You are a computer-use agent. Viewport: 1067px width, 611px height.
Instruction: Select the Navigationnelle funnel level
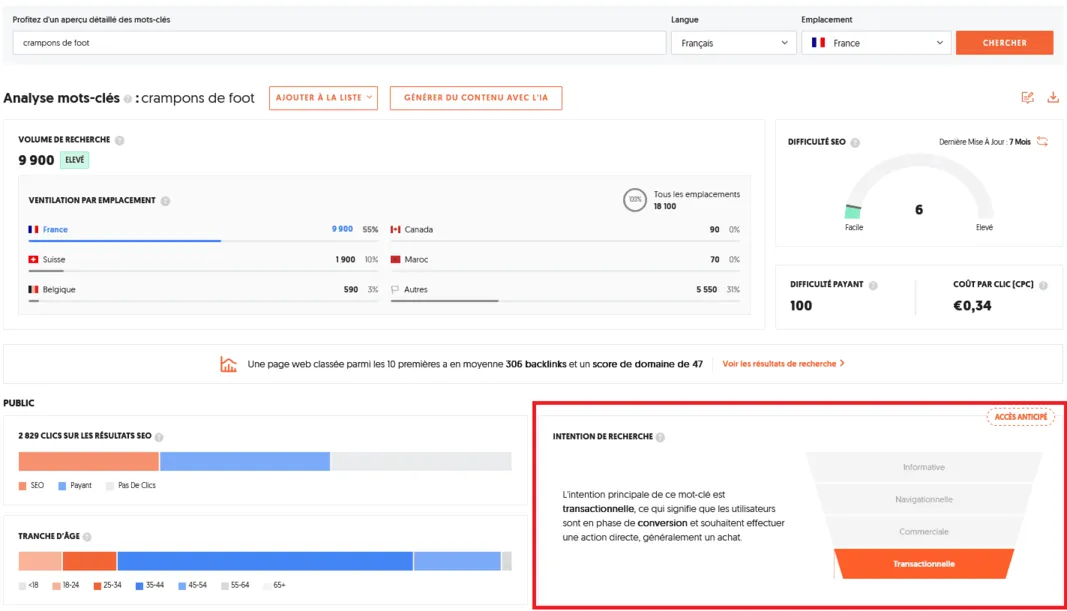923,499
